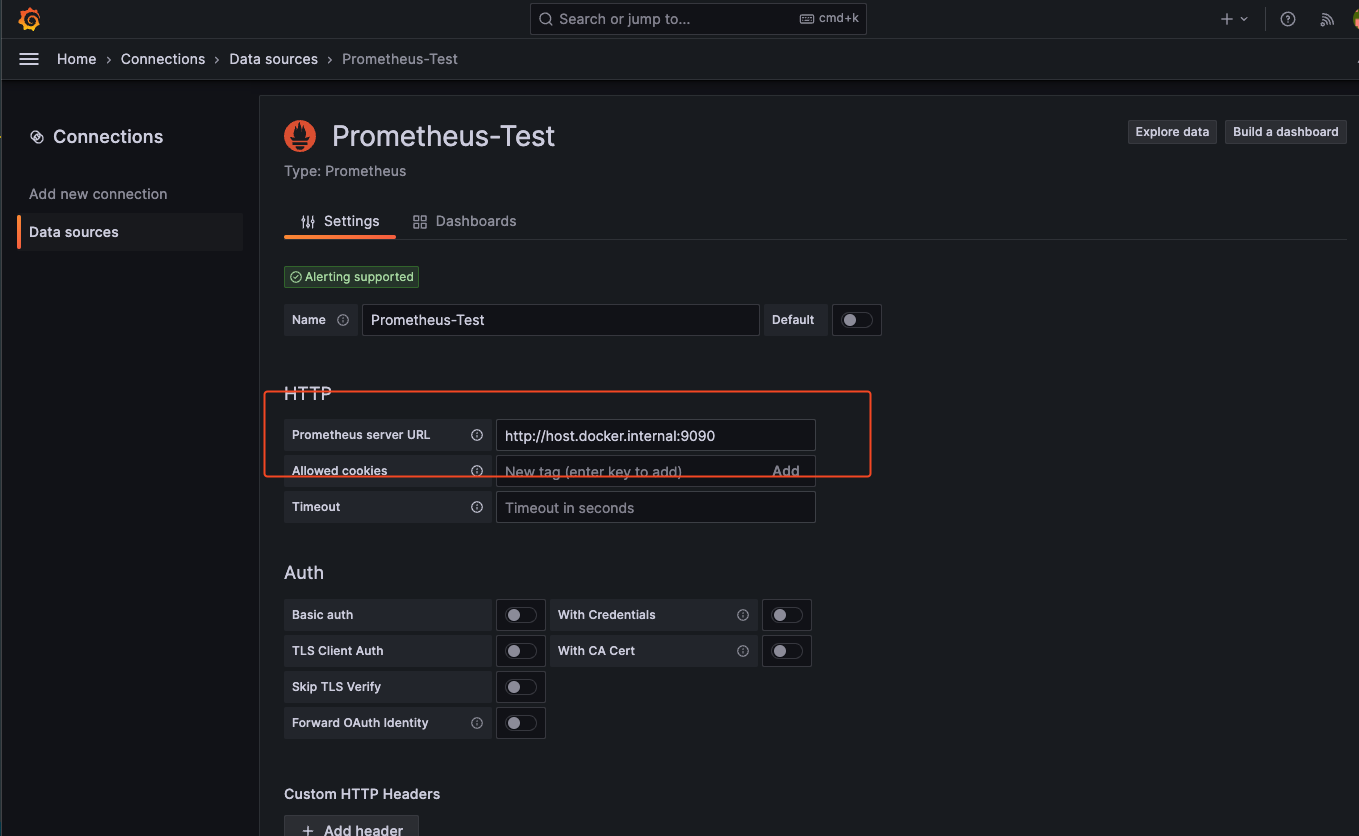Screen dimensions: 1359x836
Task: Click the Build a dashboard button
Action: (x=1286, y=132)
